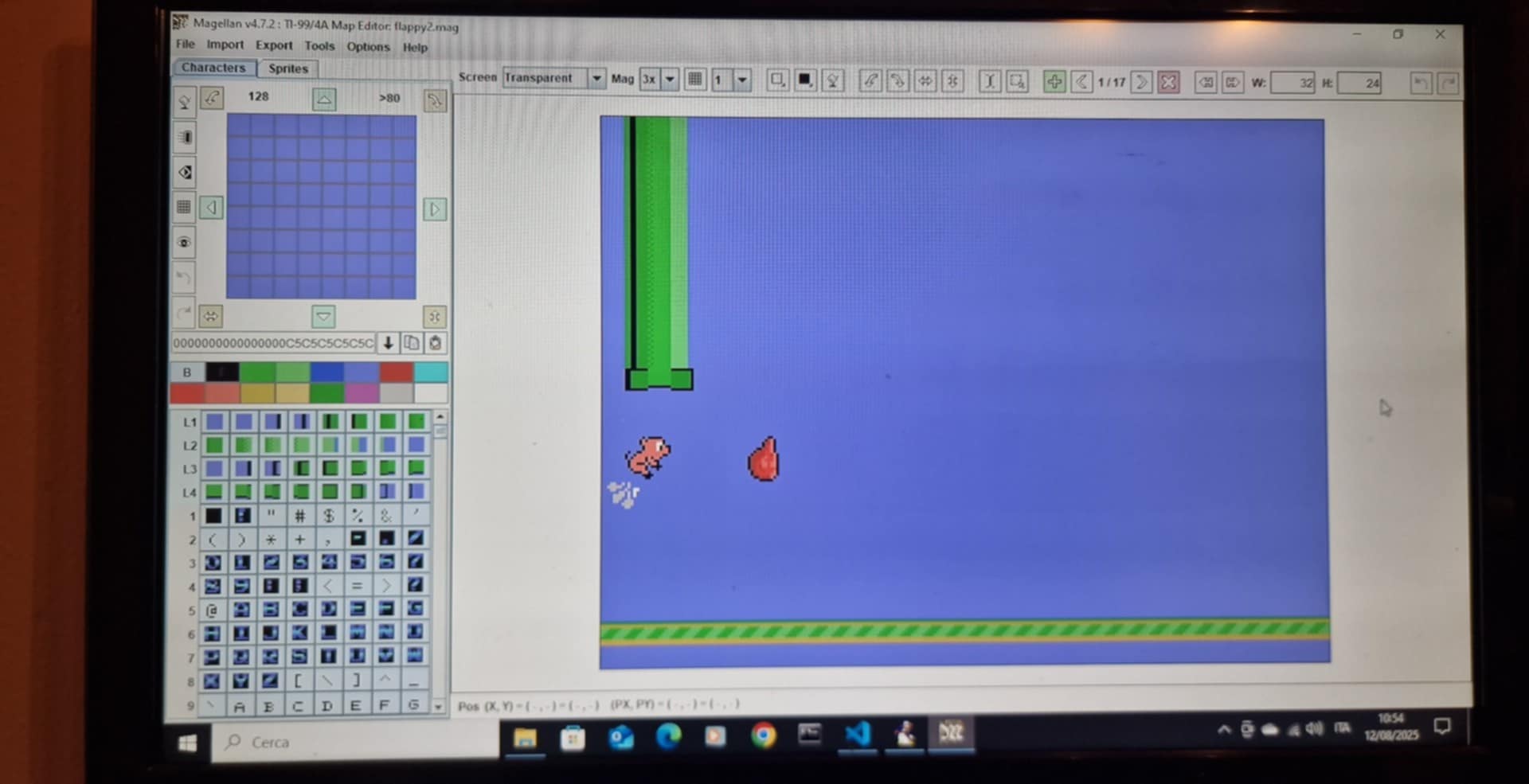
Task: Toggle the character editor grid button
Action: coord(184,207)
